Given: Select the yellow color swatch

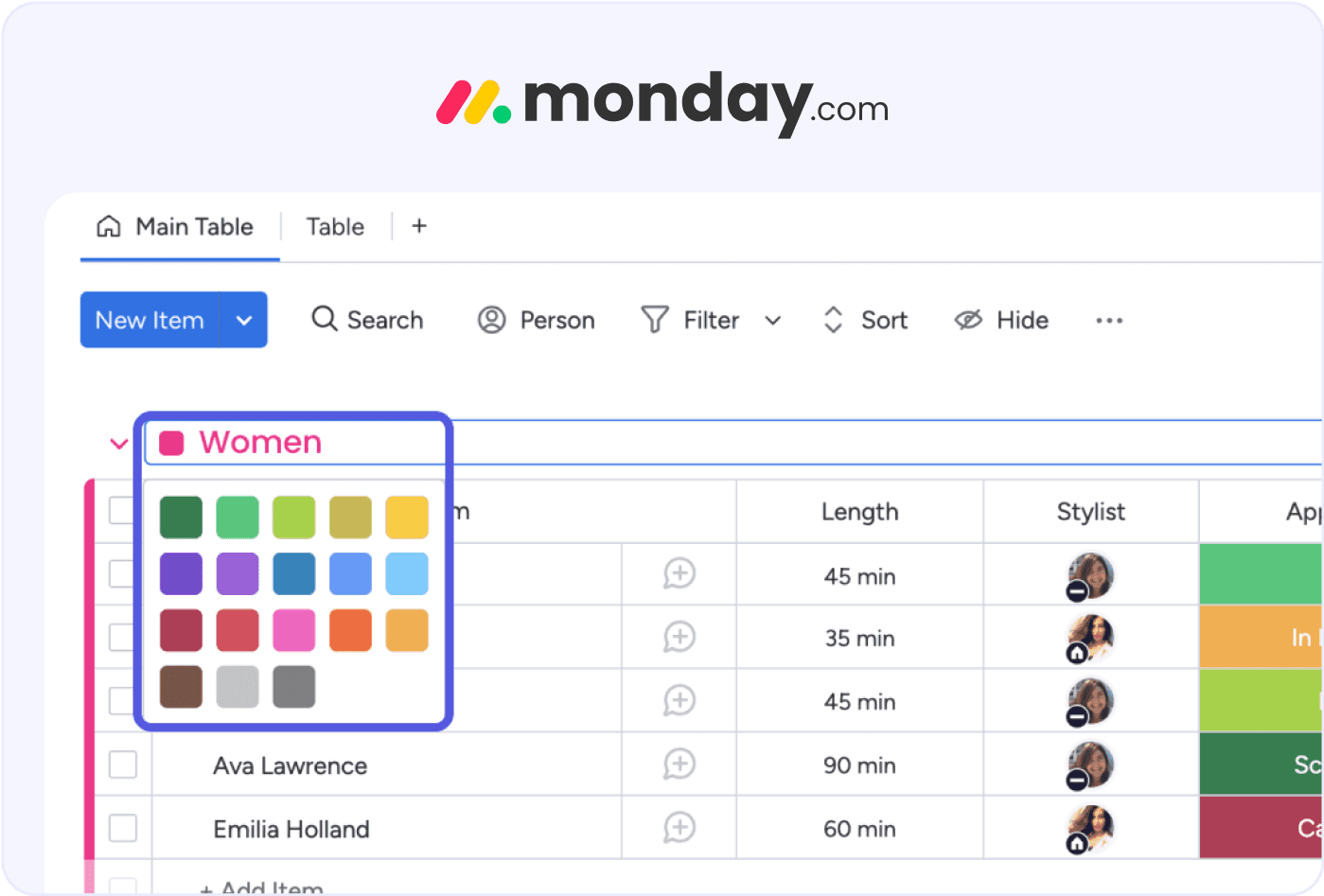Looking at the screenshot, I should (x=407, y=518).
